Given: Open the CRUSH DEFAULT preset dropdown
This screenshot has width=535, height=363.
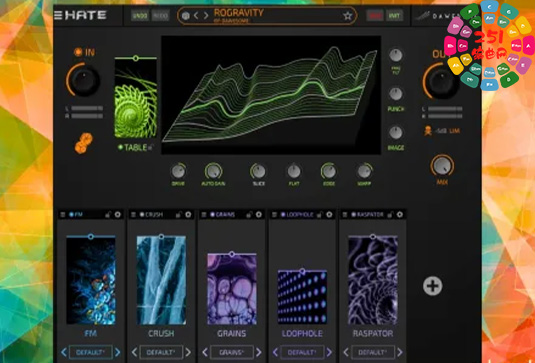Looking at the screenshot, I should point(161,352).
